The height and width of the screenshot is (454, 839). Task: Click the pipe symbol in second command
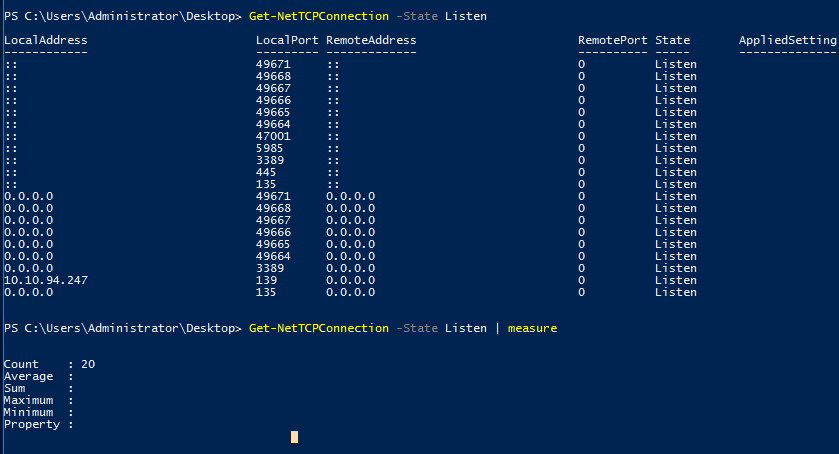tap(497, 328)
